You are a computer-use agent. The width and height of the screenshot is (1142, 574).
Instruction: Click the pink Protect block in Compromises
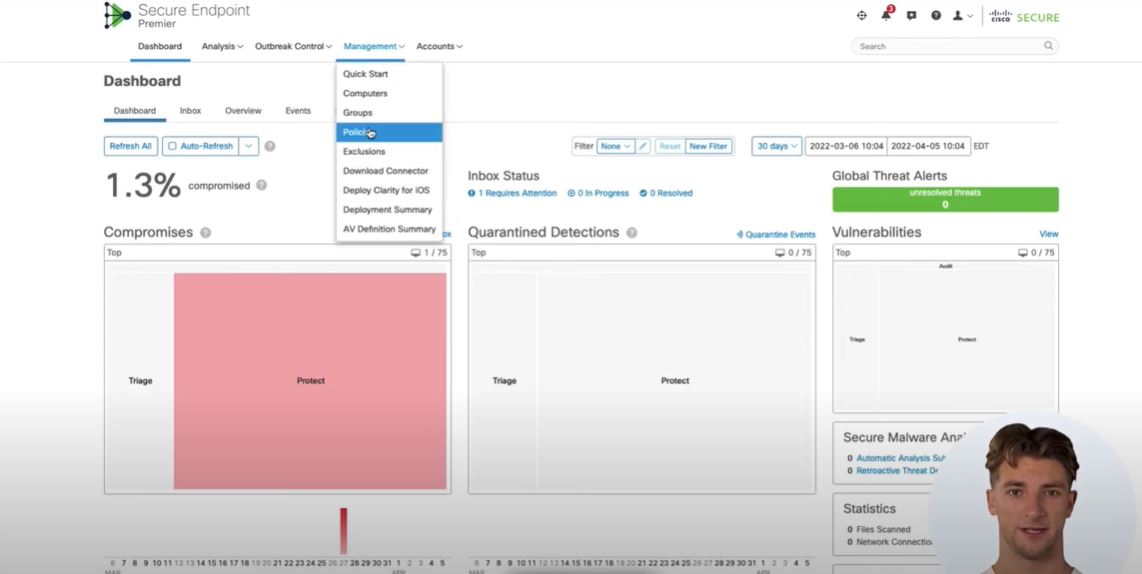[x=310, y=381]
